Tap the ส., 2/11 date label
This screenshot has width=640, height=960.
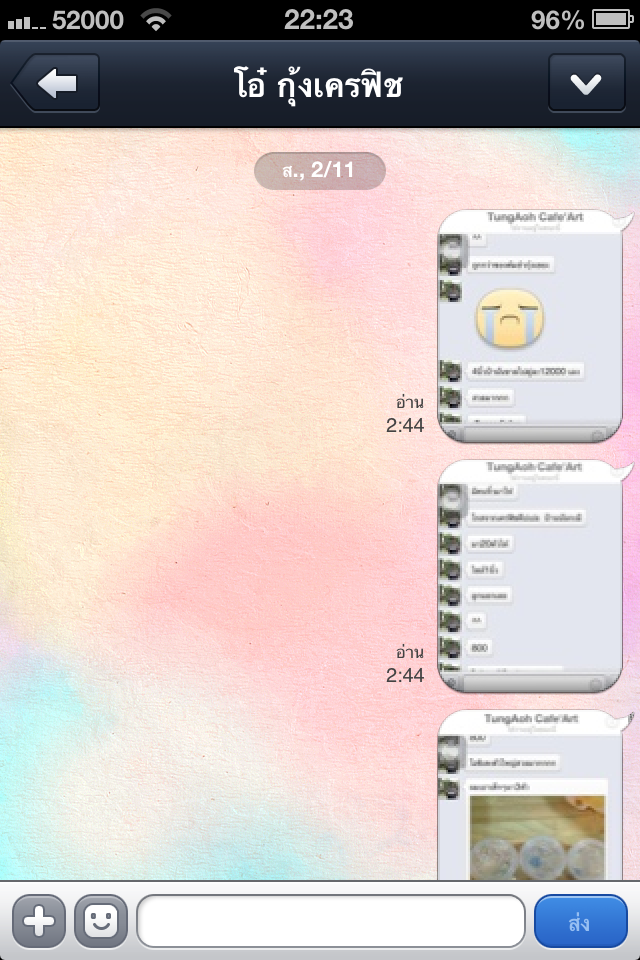tap(320, 170)
